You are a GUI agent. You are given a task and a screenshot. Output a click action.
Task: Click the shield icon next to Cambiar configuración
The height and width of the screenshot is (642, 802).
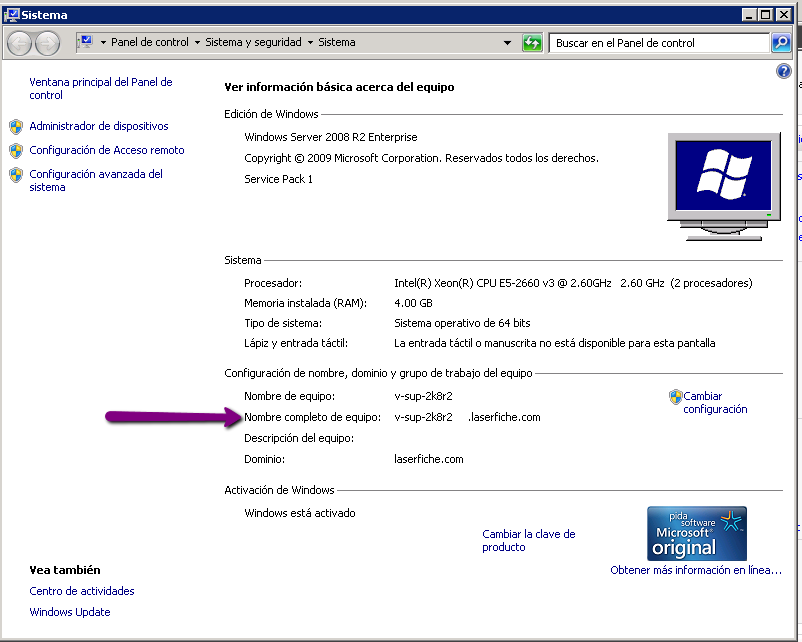pos(676,396)
